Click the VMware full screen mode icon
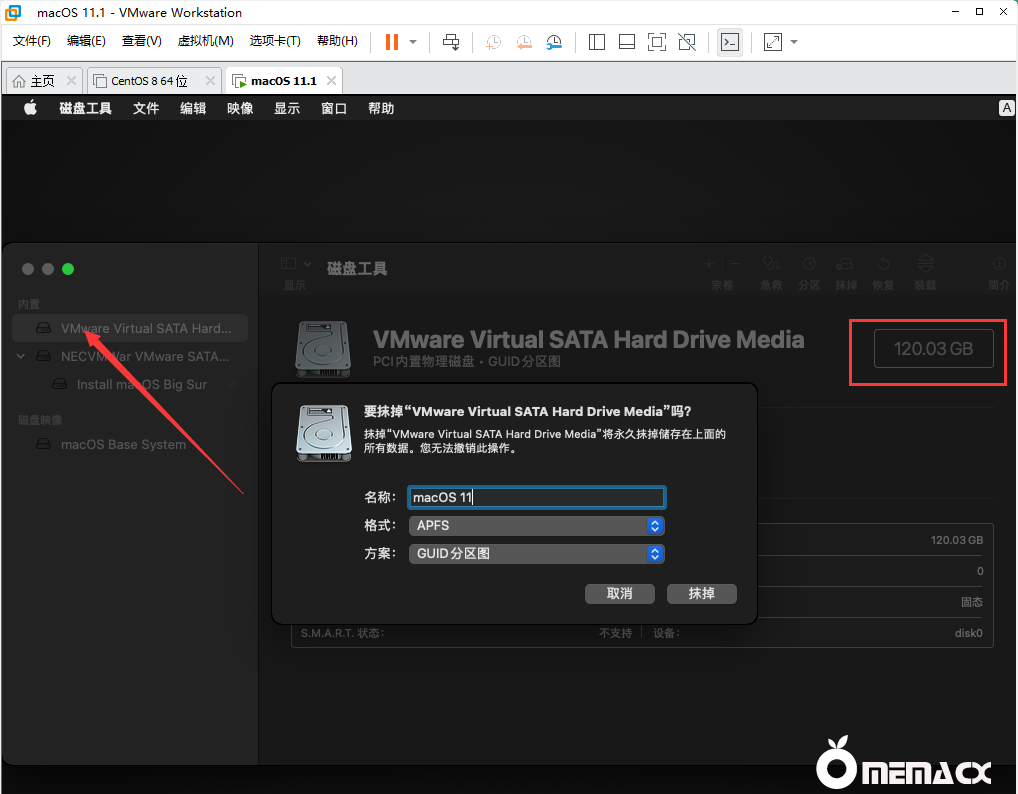Image resolution: width=1018 pixels, height=794 pixels. [x=656, y=42]
